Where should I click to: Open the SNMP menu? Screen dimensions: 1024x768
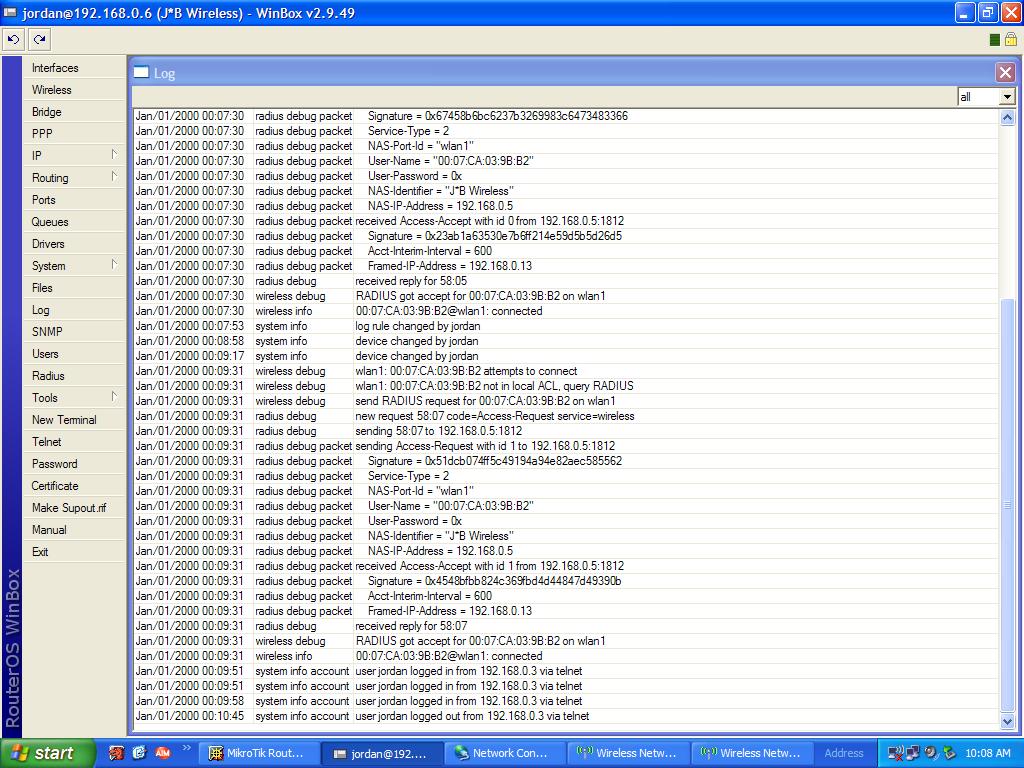[74, 332]
